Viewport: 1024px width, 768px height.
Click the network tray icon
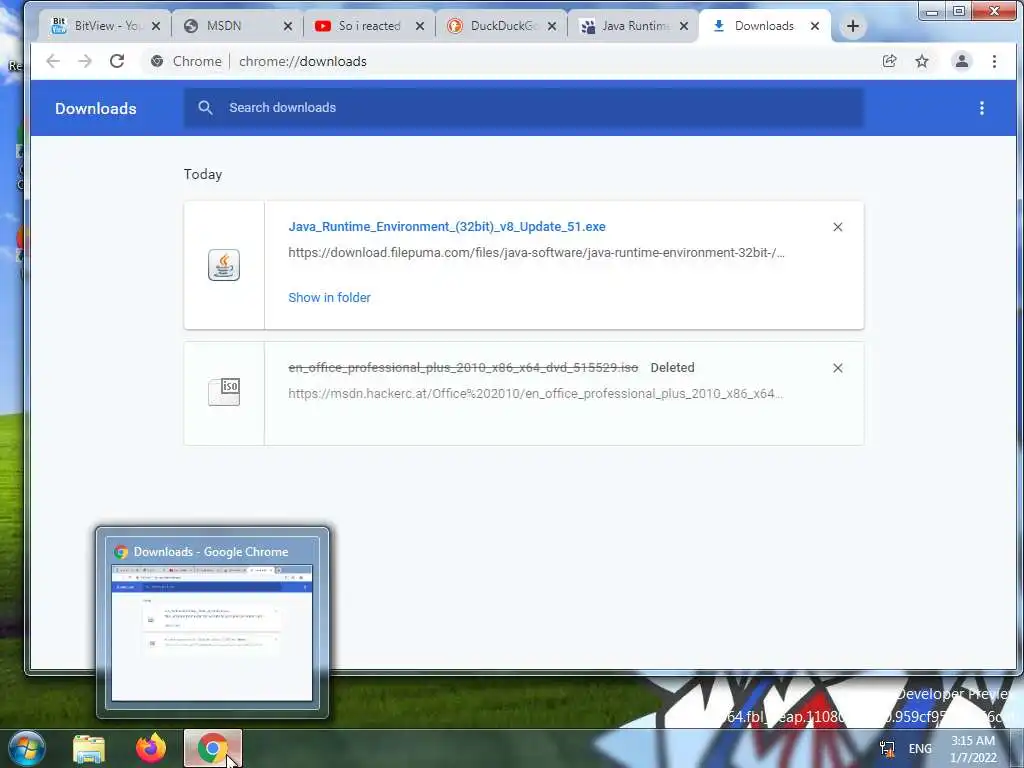[887, 748]
